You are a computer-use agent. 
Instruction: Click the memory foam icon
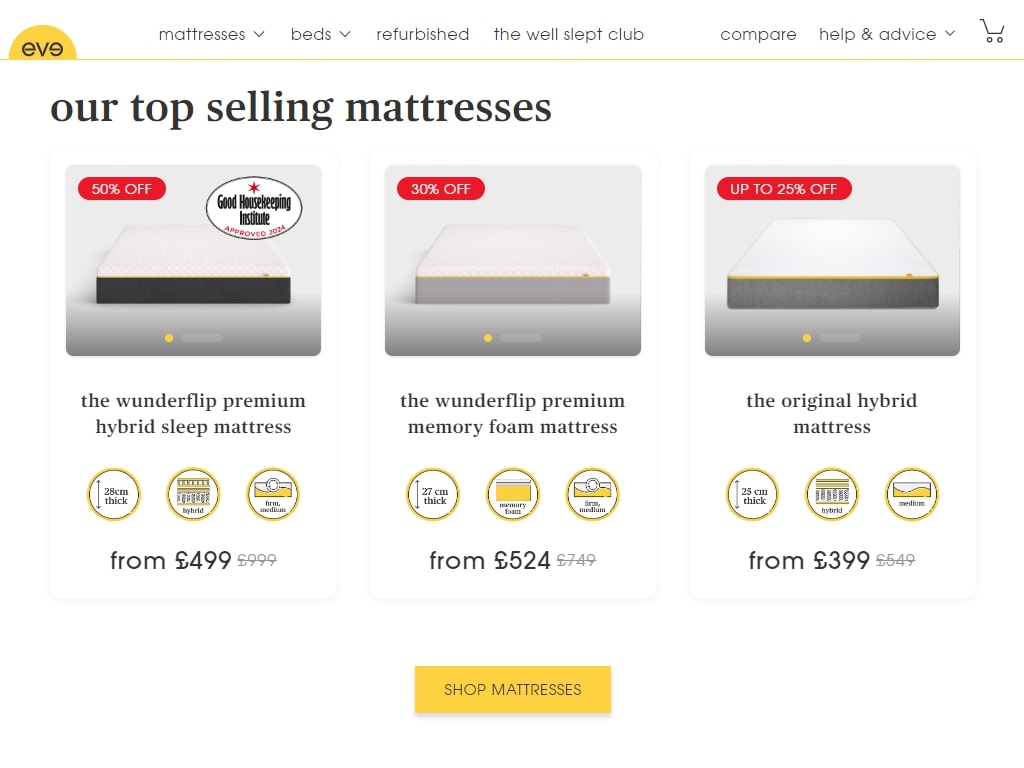click(513, 494)
